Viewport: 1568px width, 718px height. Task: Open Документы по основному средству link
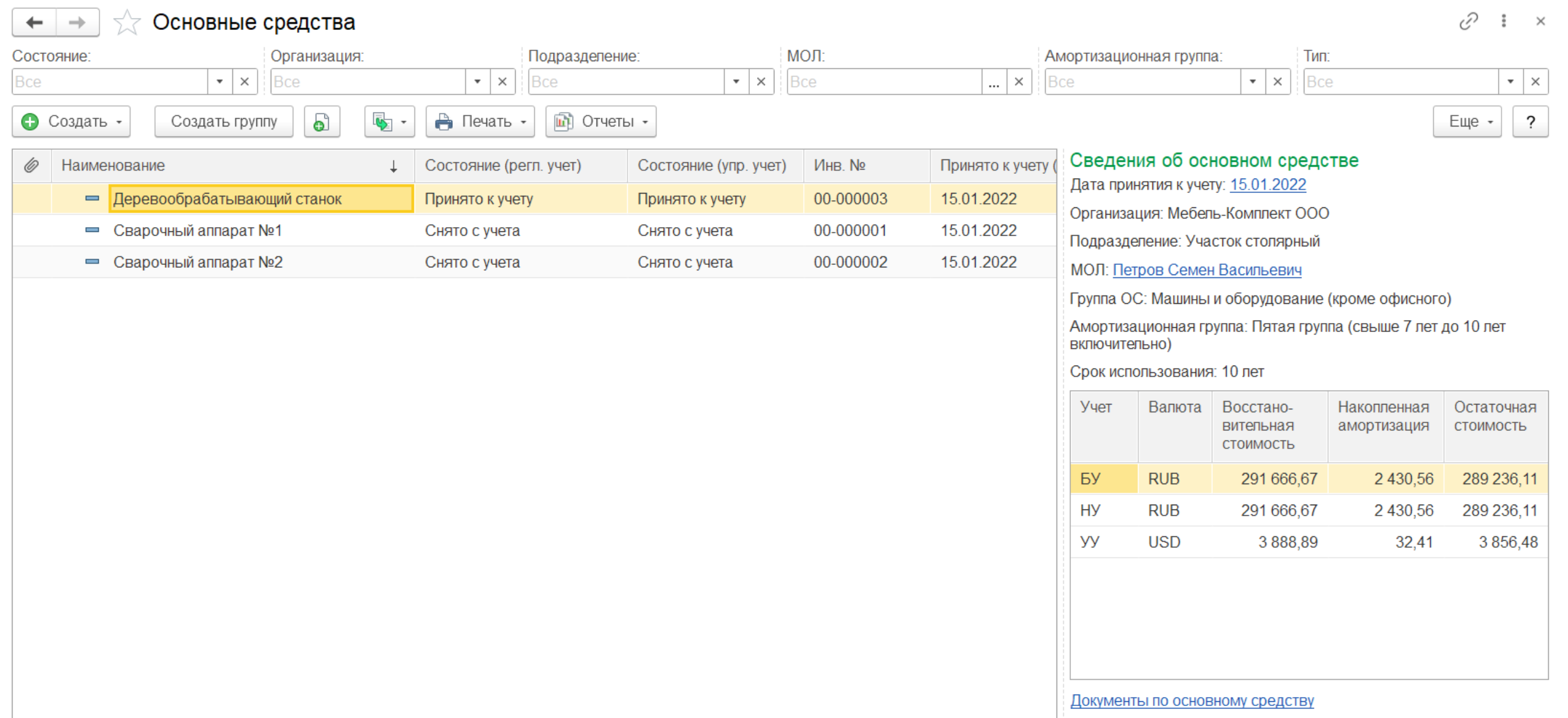(x=1192, y=701)
